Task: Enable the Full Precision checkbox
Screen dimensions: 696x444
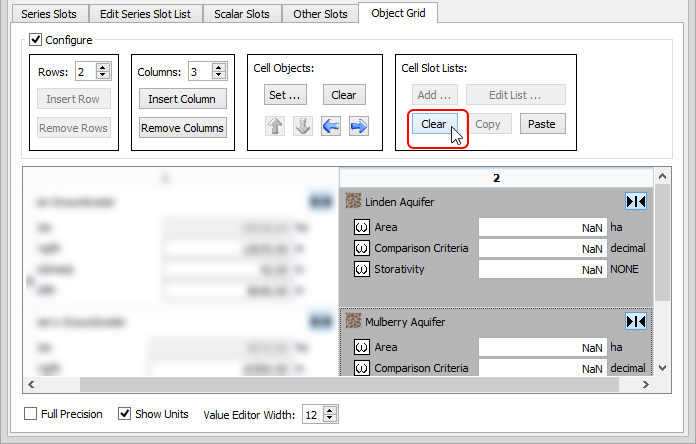Action: (31, 414)
